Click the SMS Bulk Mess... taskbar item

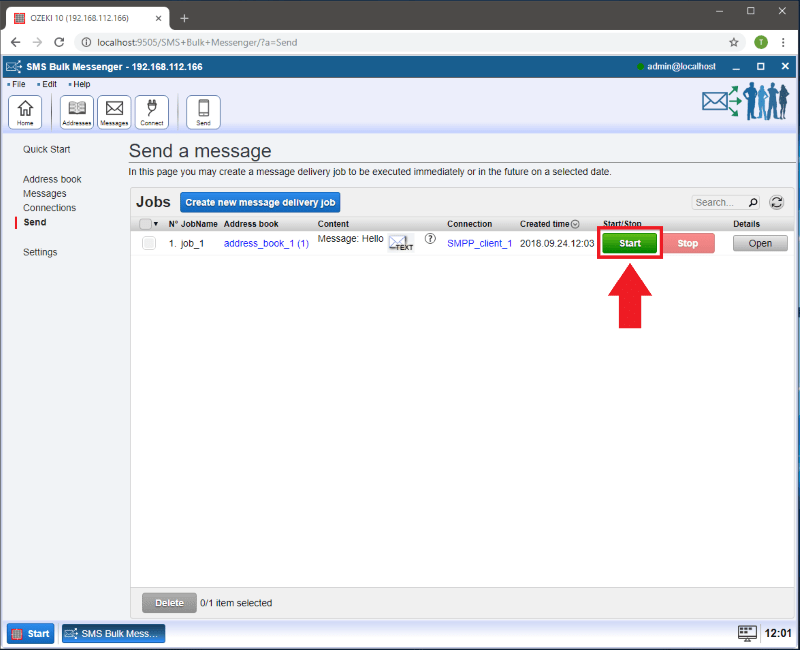tap(113, 633)
